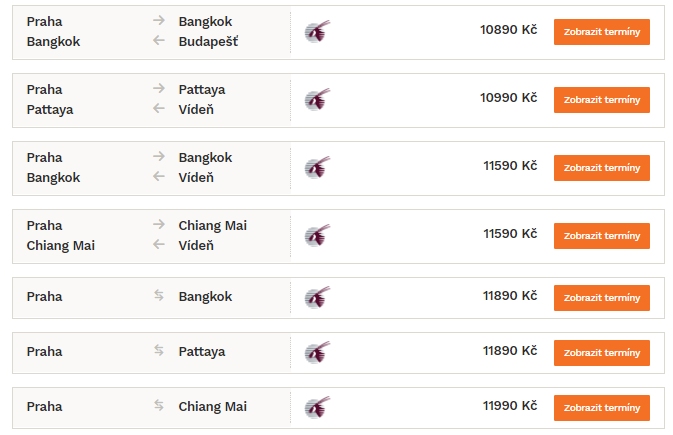
Task: Click the outbound arrow next to Pattaya in second row
Action: pyautogui.click(x=159, y=88)
